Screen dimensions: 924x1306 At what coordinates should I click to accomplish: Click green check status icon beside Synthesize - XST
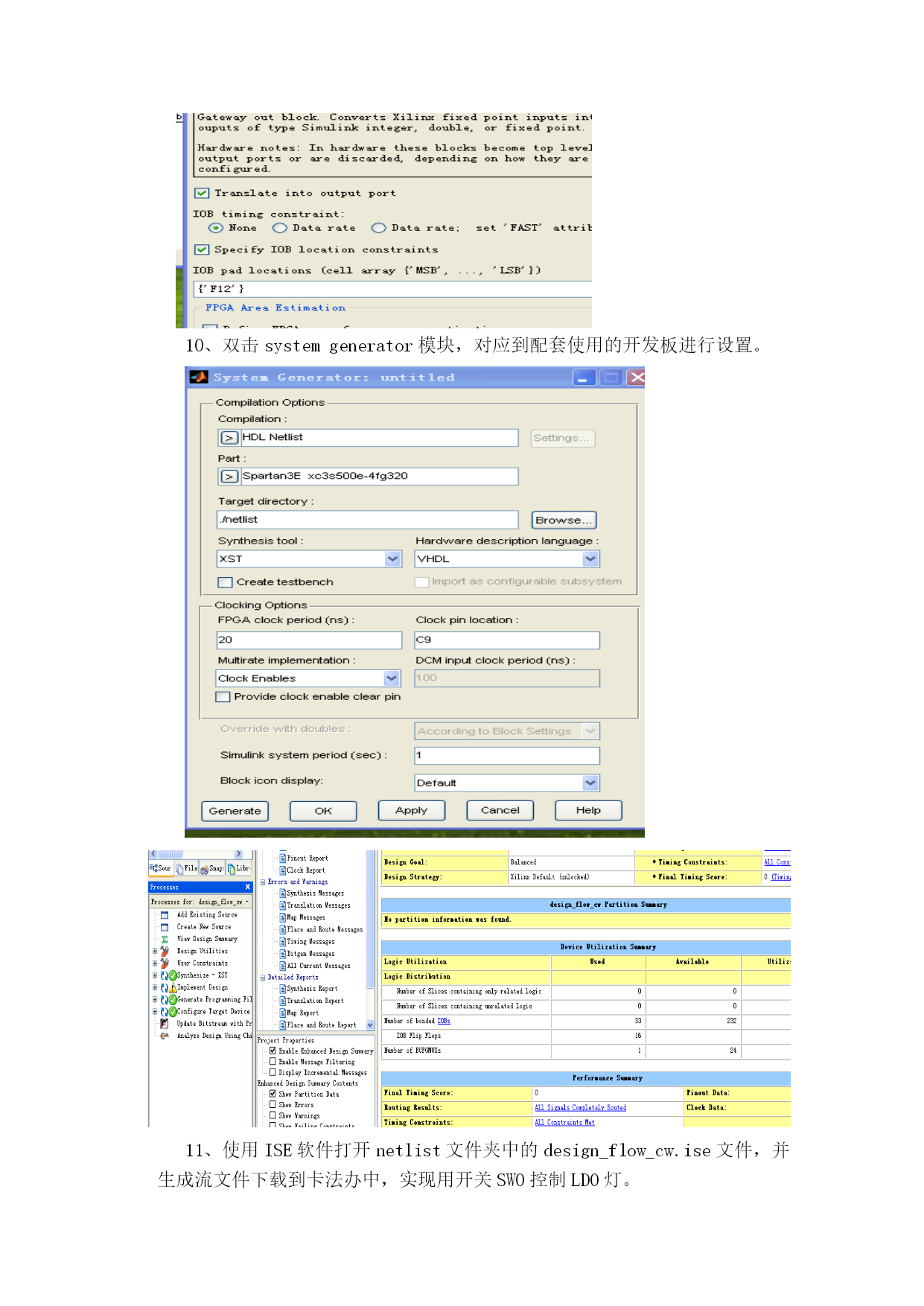click(x=173, y=975)
